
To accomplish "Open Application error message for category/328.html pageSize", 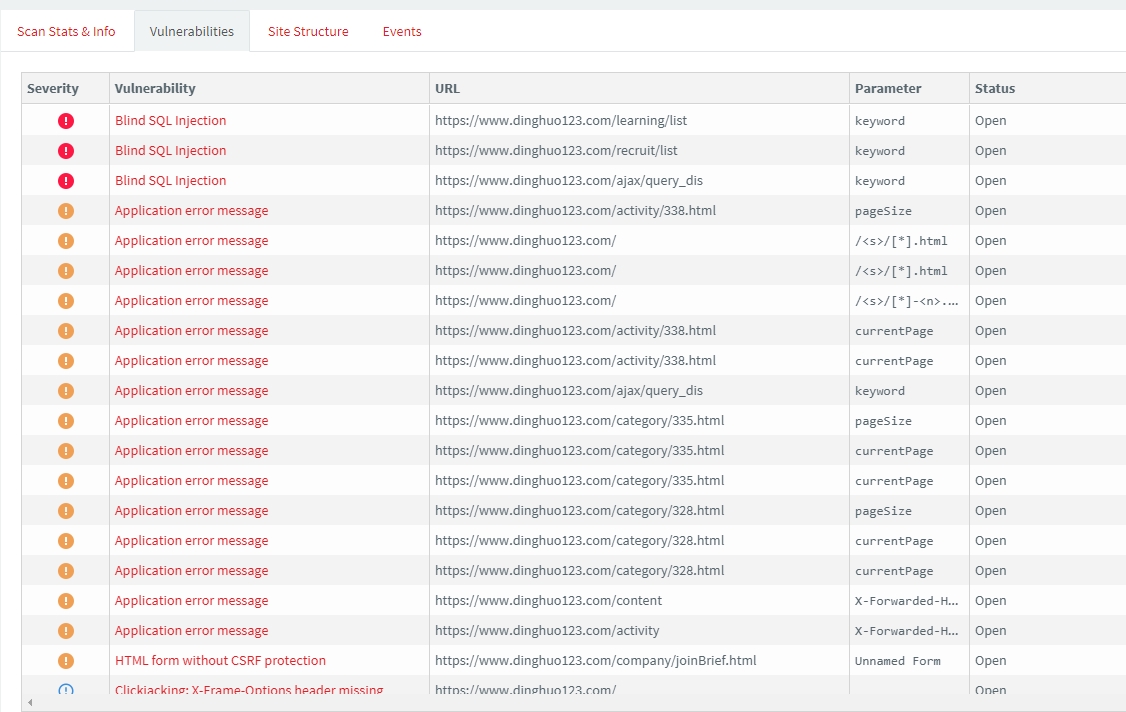I will point(191,511).
